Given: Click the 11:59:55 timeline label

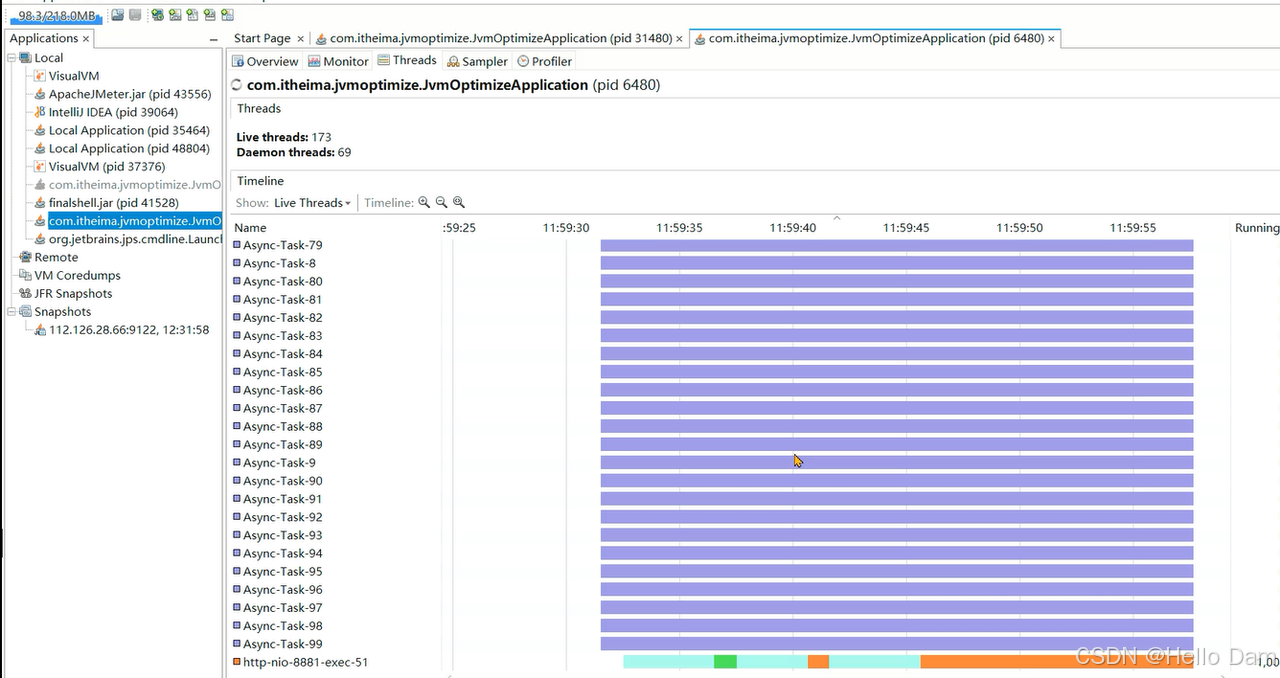Looking at the screenshot, I should pyautogui.click(x=1133, y=228).
